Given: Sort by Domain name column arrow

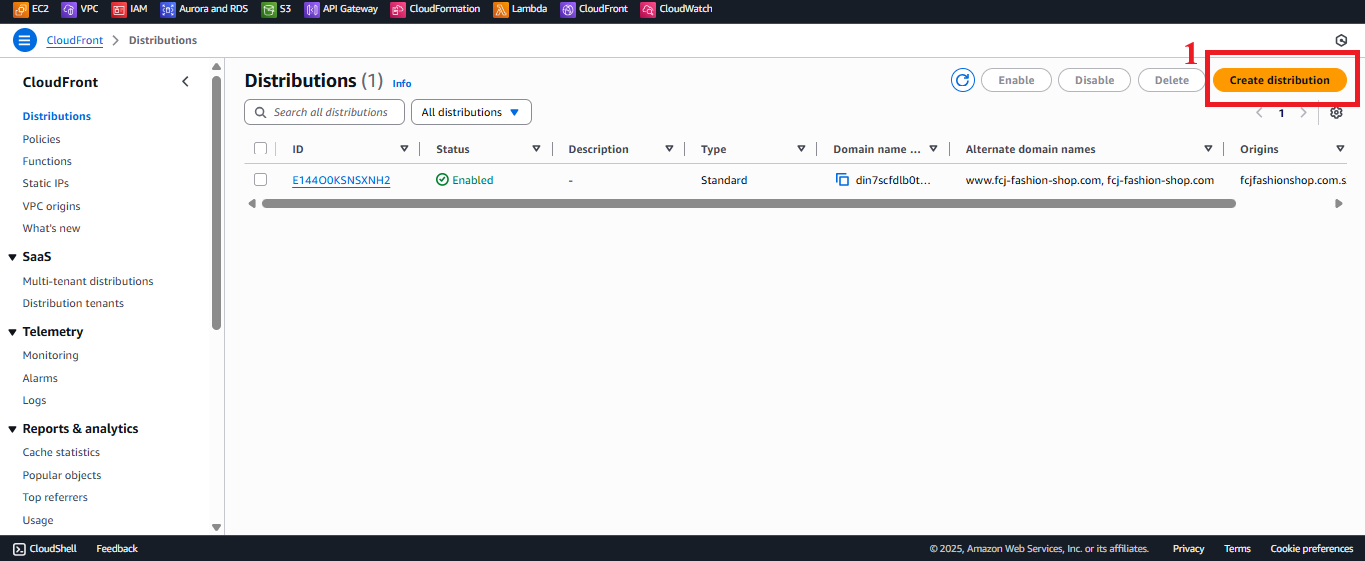Looking at the screenshot, I should [933, 149].
